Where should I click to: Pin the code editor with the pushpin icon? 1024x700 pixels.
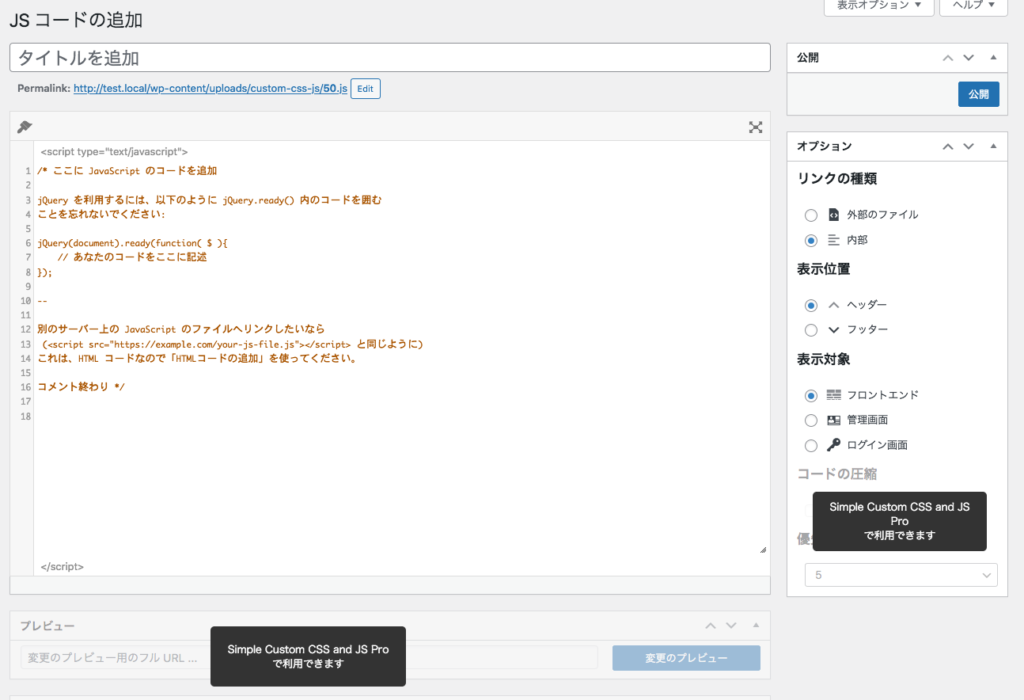click(27, 127)
